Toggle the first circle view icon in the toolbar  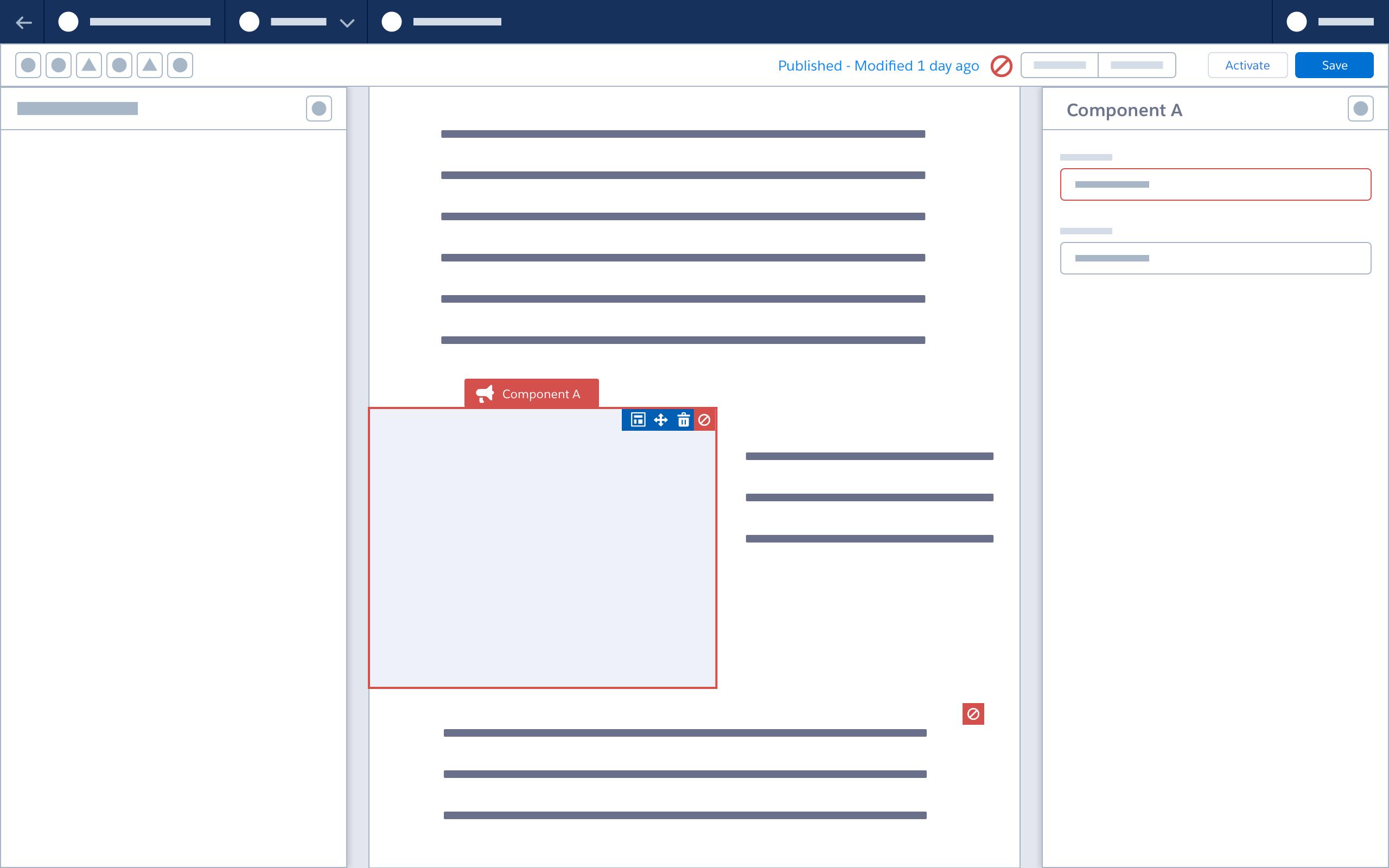(28, 65)
